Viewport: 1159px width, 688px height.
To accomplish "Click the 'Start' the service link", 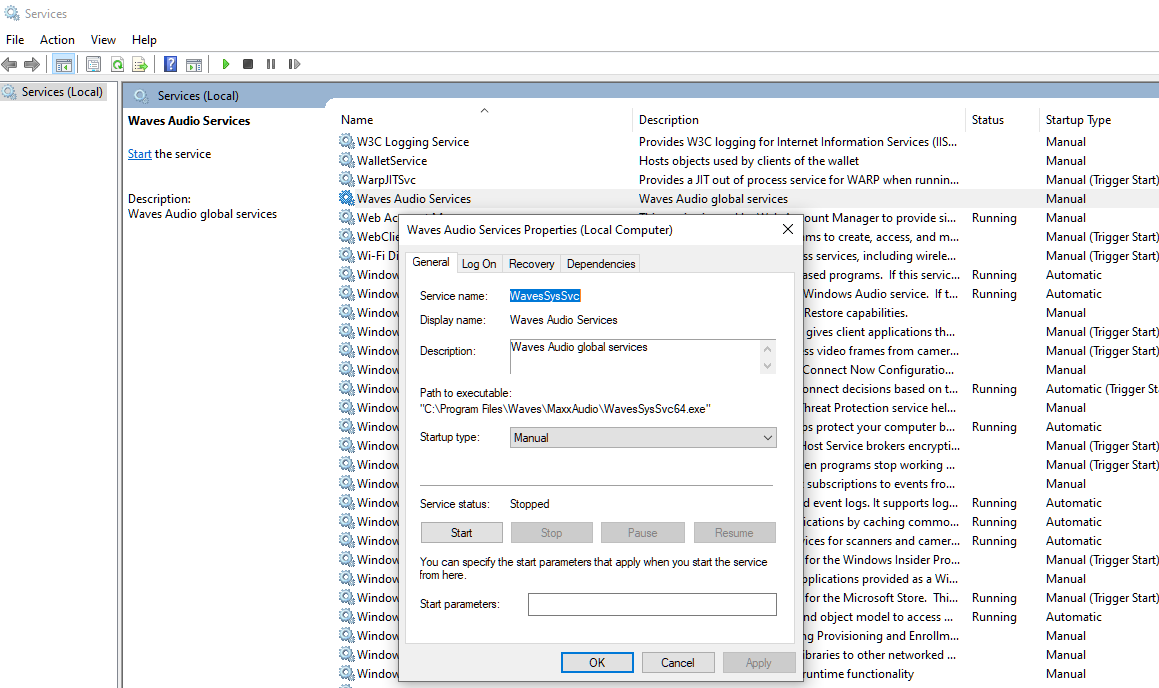I will [x=139, y=154].
